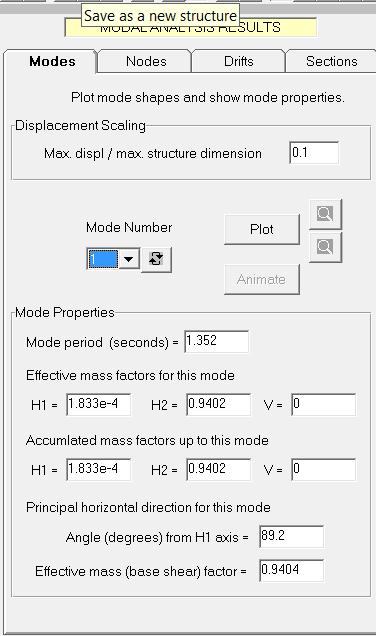Image resolution: width=376 pixels, height=636 pixels.
Task: Click the Animate button
Action: tap(262, 279)
